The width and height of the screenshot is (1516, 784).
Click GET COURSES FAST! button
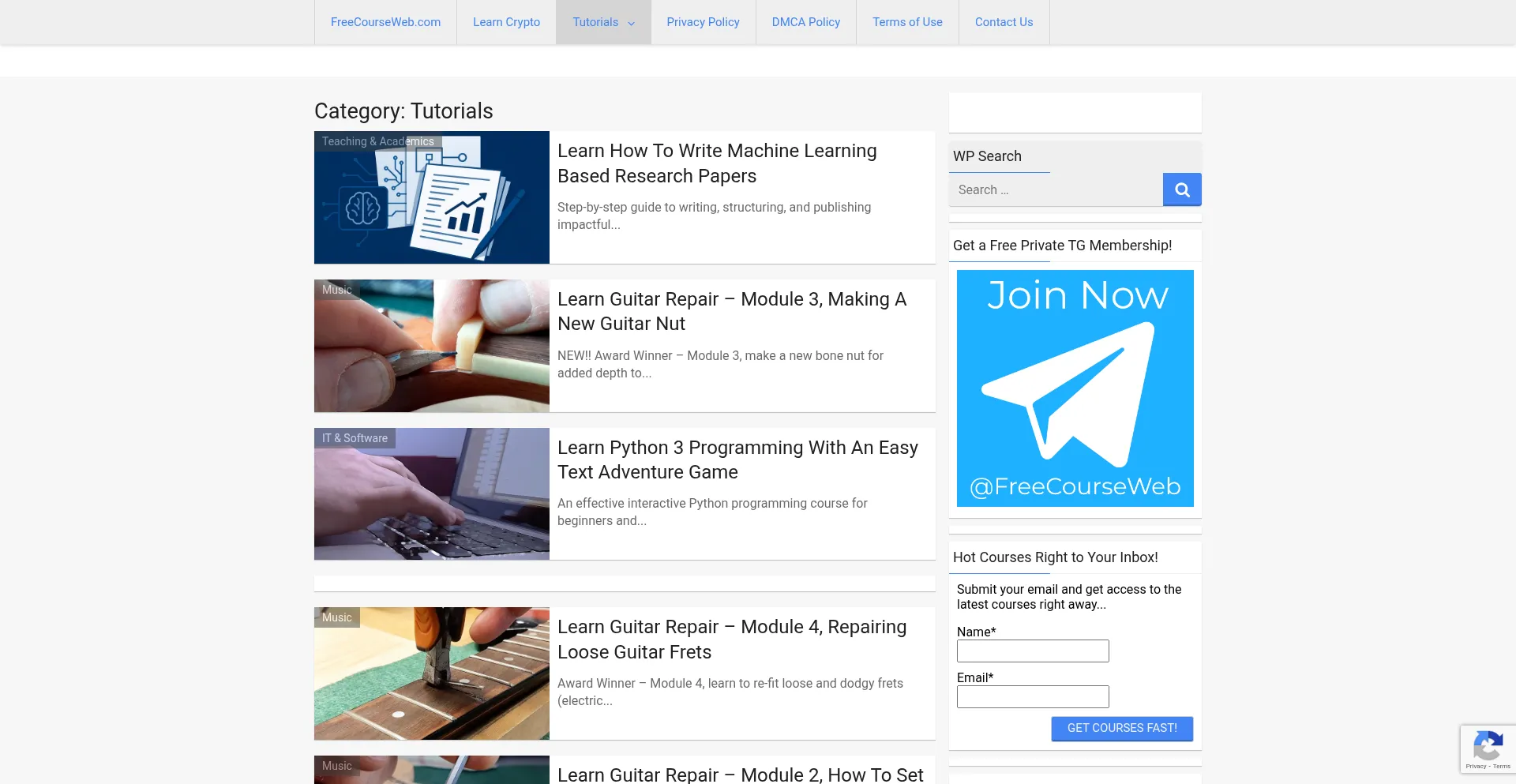tap(1122, 728)
